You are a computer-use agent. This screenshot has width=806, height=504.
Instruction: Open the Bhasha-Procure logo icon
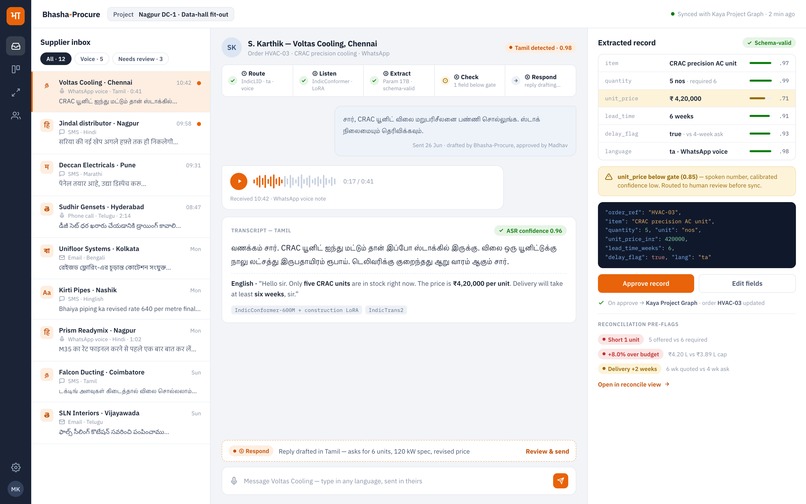(x=15, y=15)
